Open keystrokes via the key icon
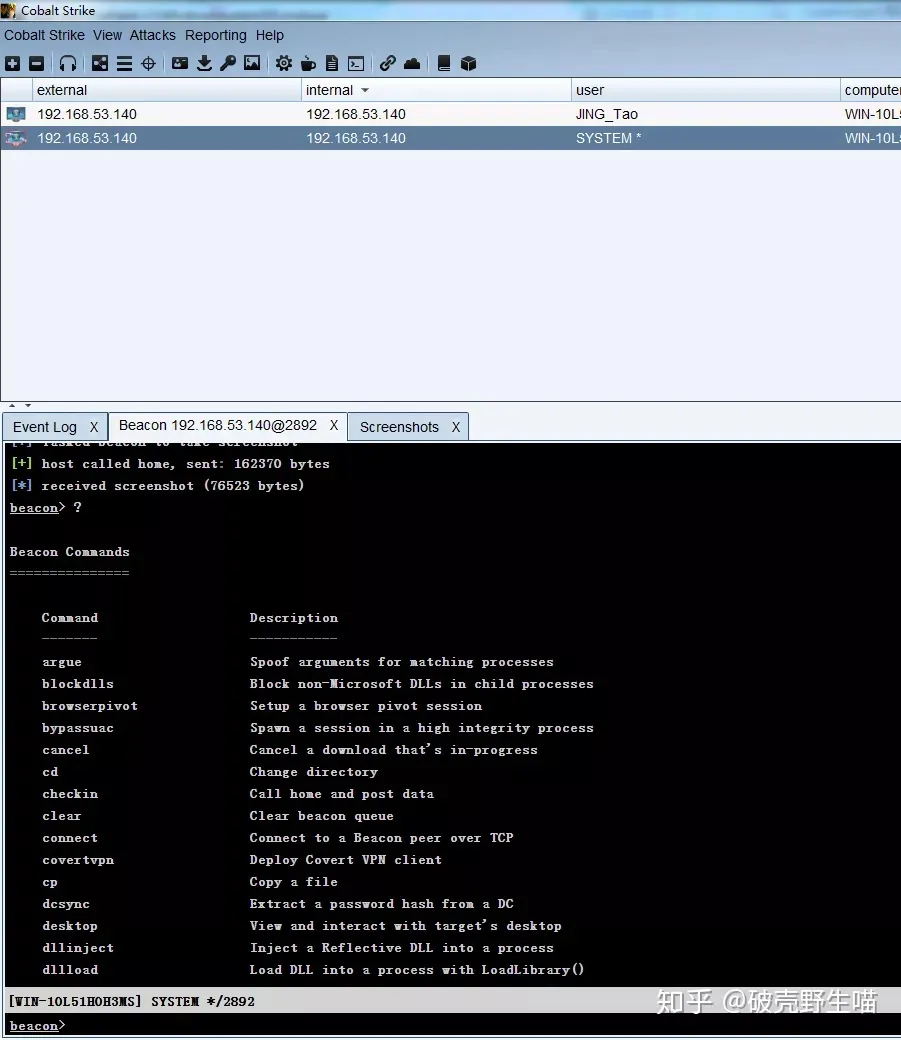This screenshot has height=1040, width=901. [228, 64]
